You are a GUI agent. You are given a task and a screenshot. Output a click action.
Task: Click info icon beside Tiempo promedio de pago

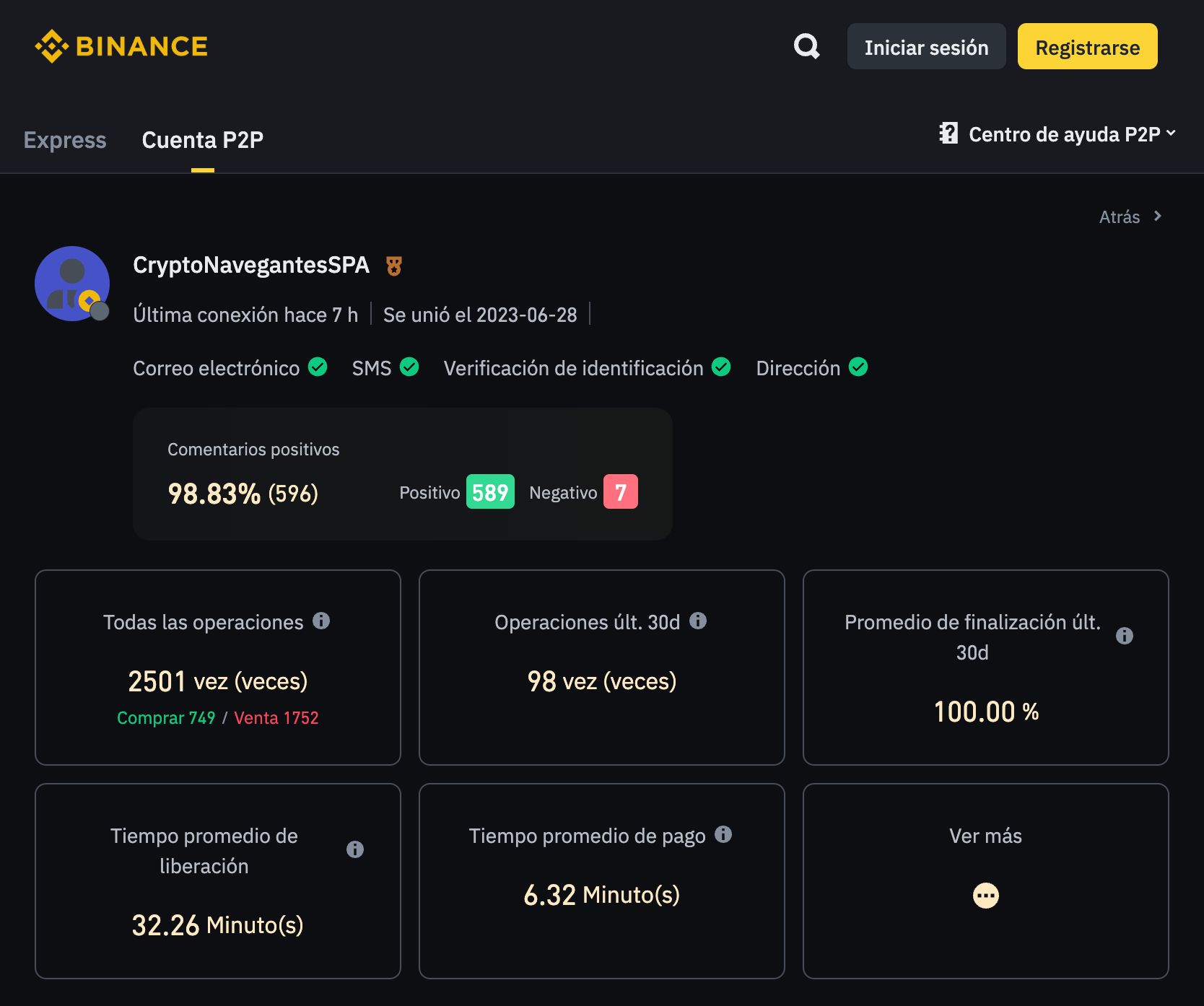[723, 834]
